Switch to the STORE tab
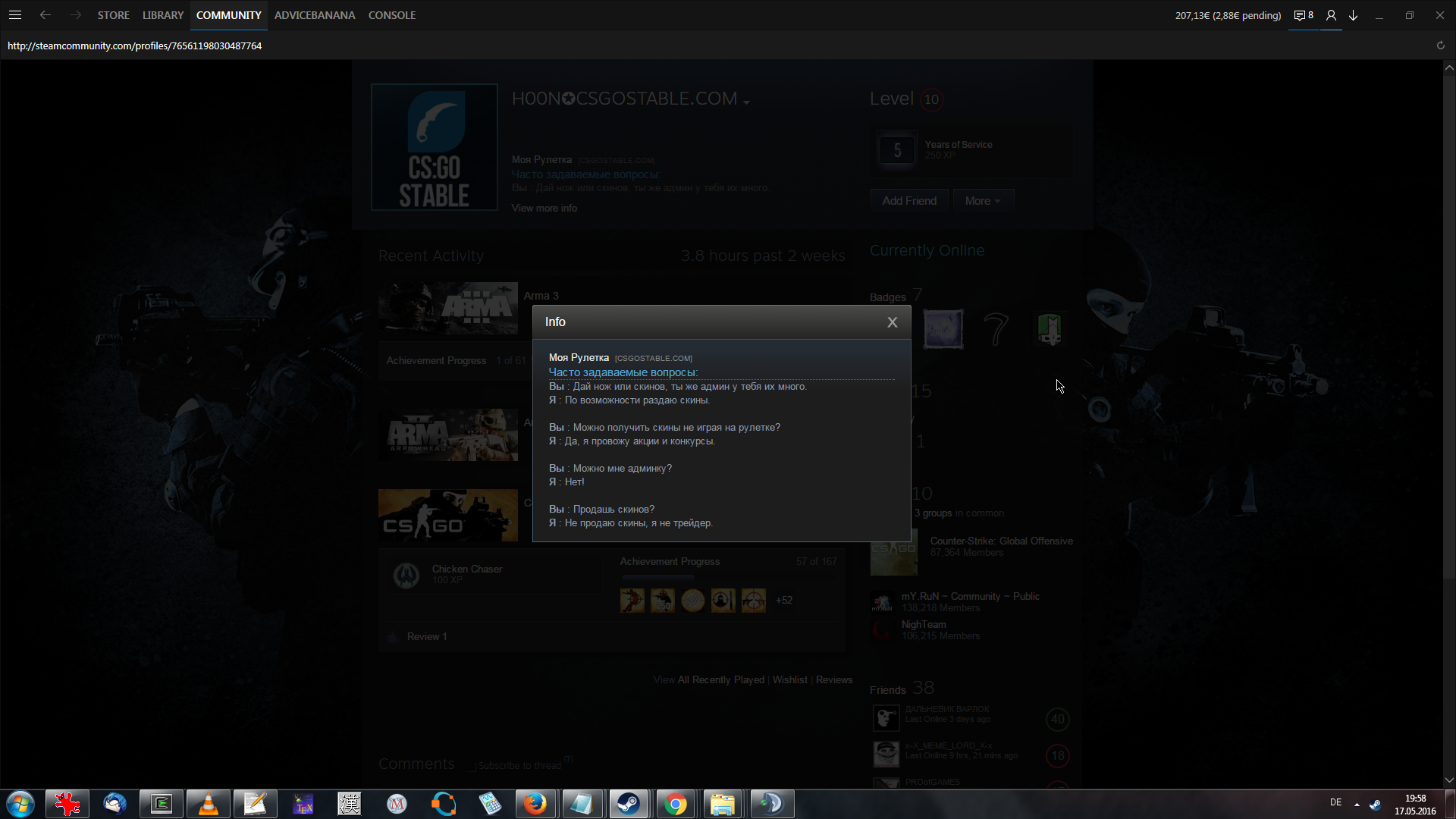 [x=113, y=15]
